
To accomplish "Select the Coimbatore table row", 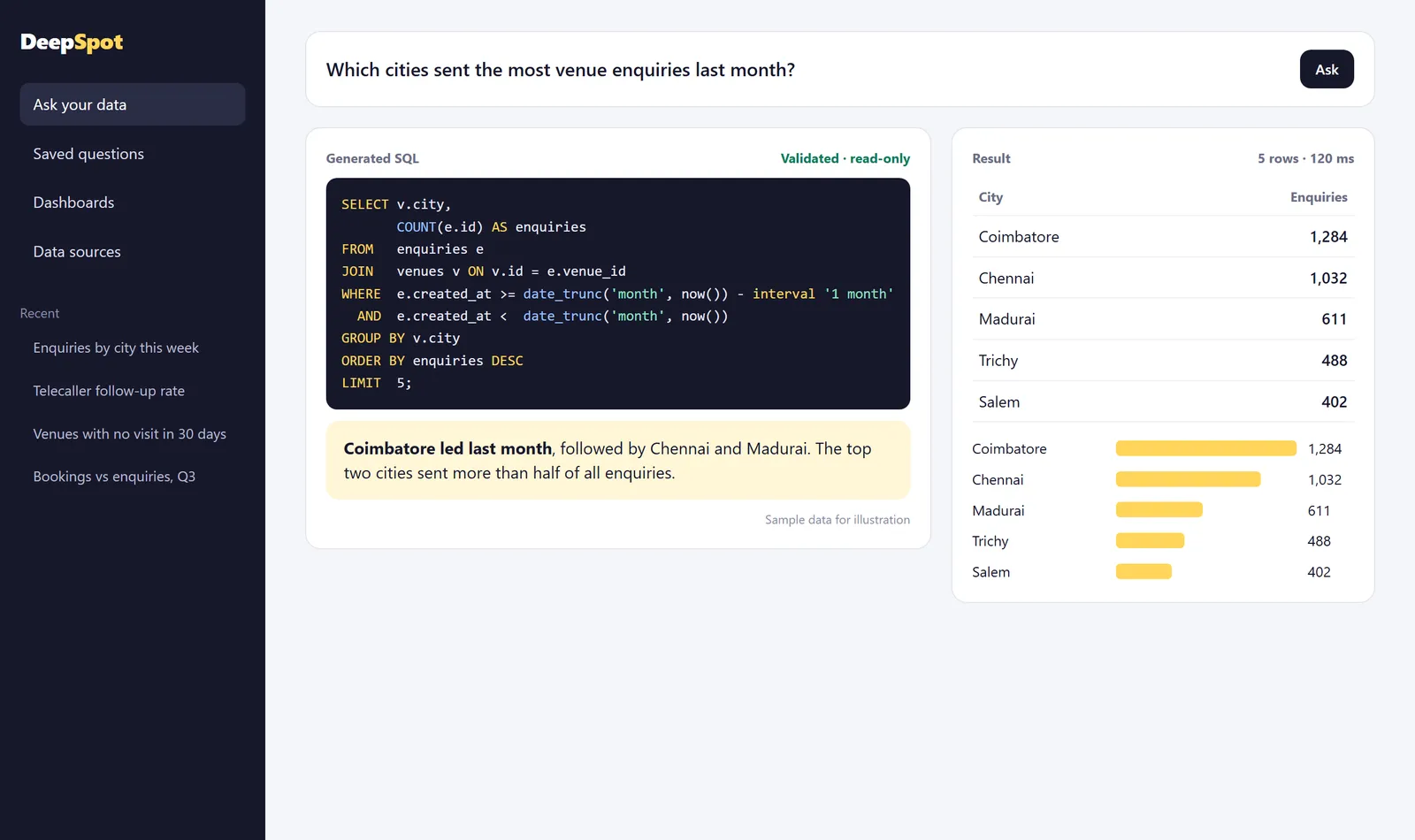I will tap(1163, 237).
